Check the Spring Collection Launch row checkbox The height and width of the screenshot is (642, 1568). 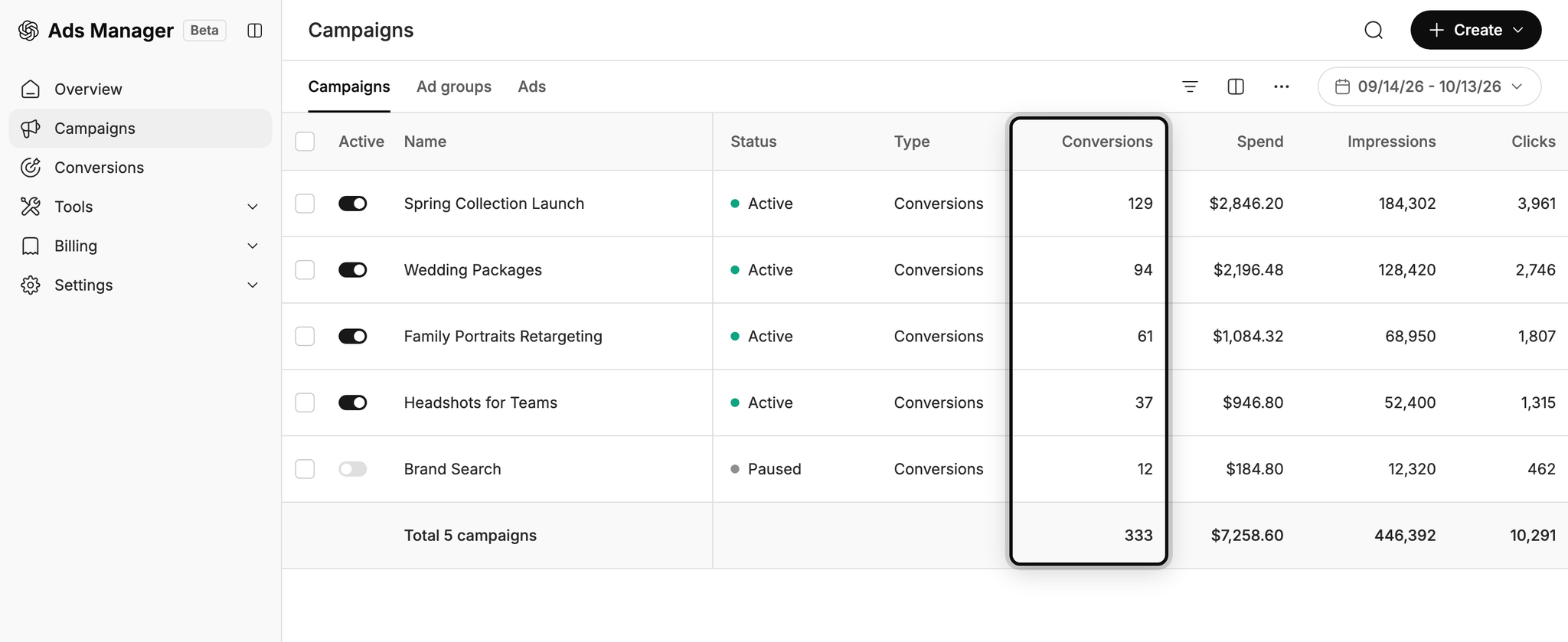coord(305,204)
